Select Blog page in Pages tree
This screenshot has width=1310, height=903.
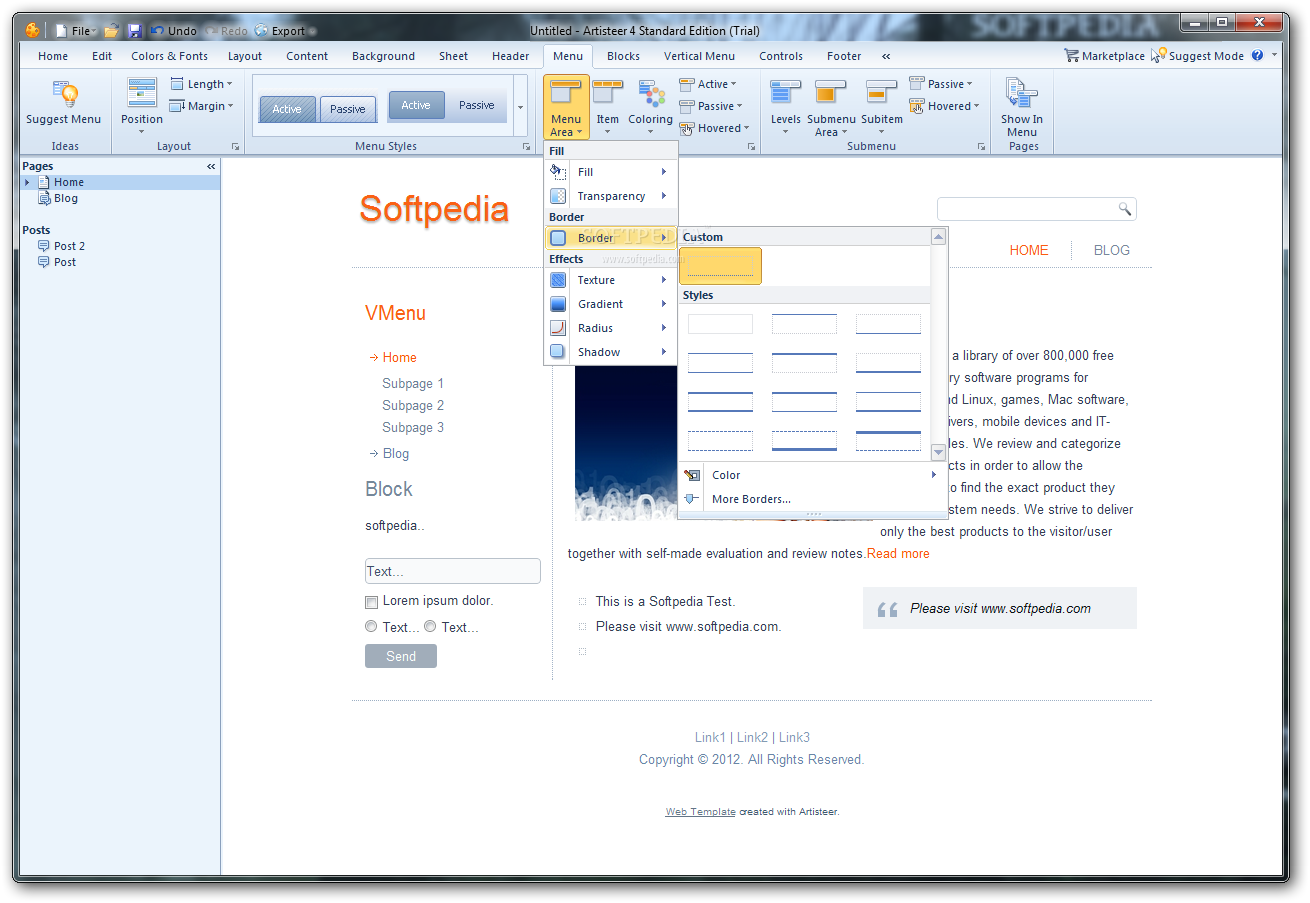[x=66, y=198]
